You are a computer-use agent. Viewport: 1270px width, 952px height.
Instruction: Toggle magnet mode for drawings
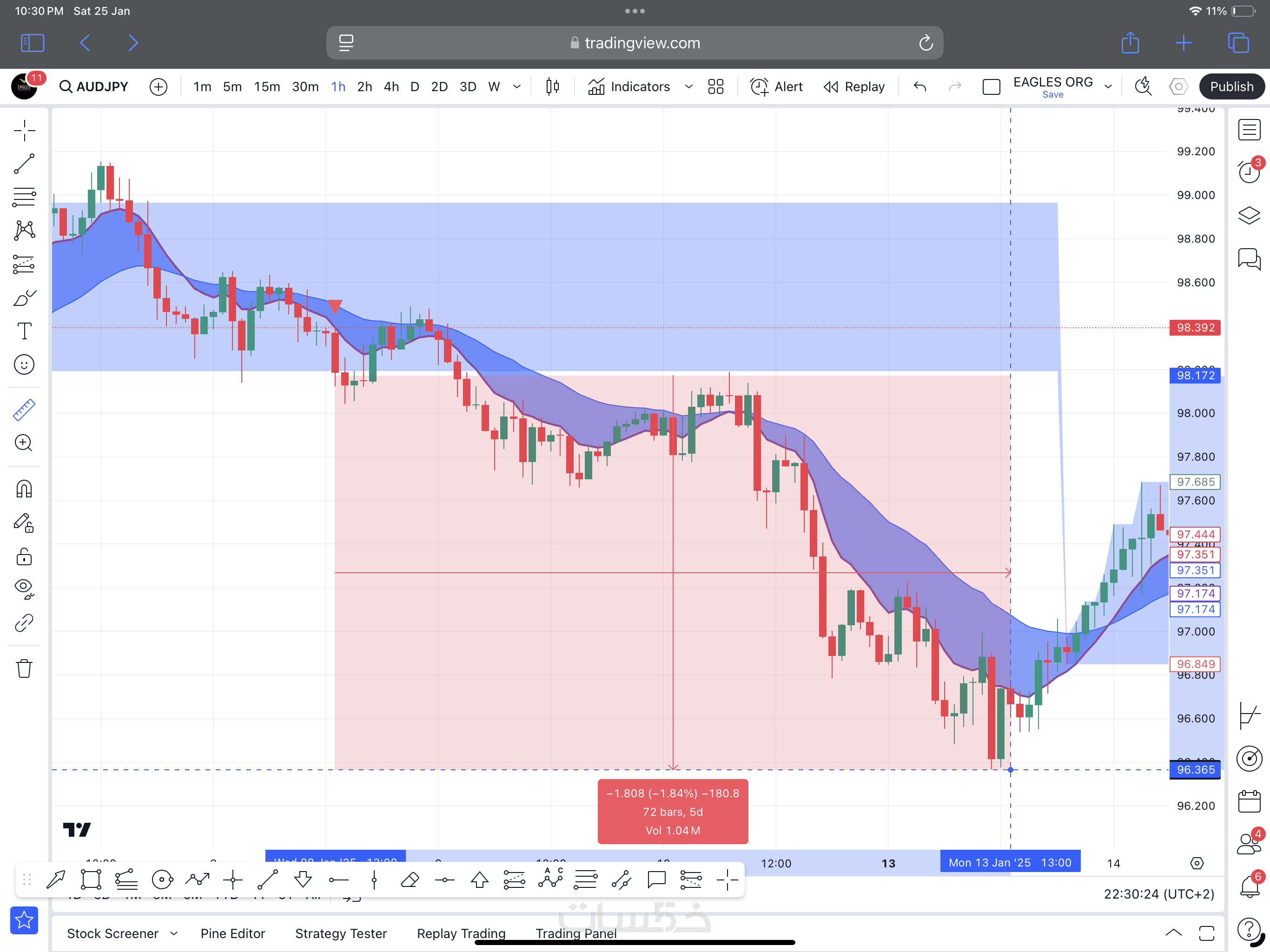(24, 489)
